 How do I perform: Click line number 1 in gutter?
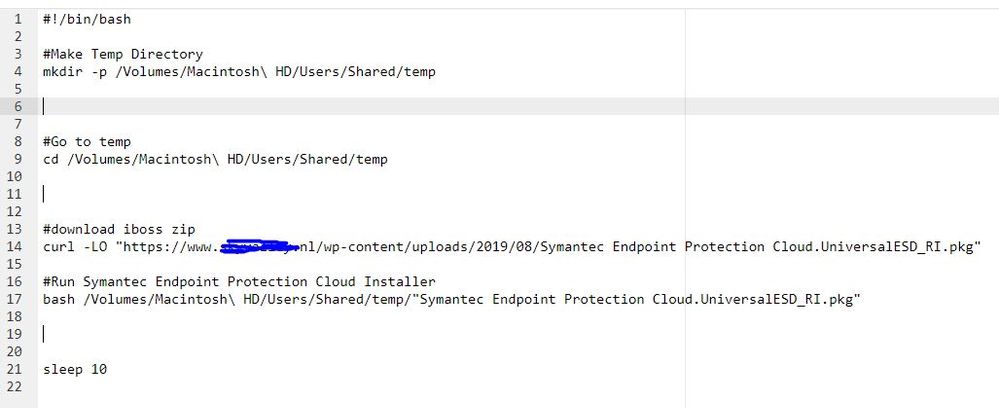click(x=18, y=19)
